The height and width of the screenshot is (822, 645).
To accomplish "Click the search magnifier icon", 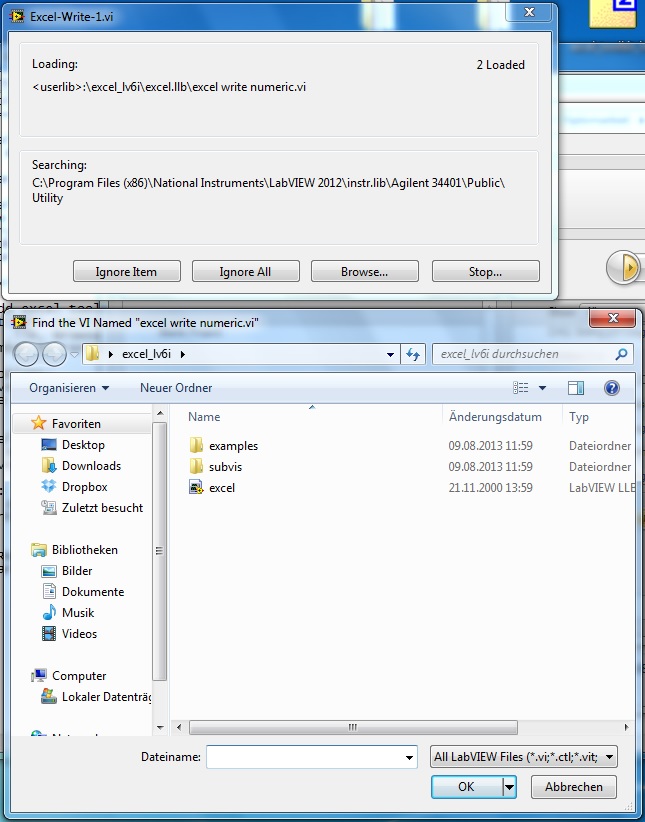I will point(621,354).
